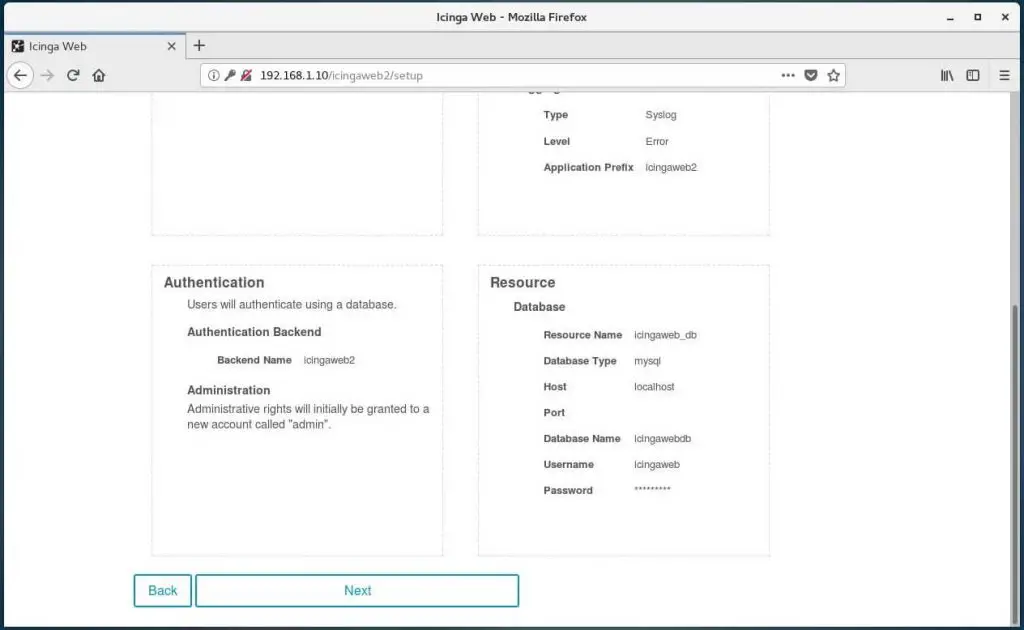Screen dimensions: 1024x630
Task: Click the Back button
Action: pyautogui.click(x=163, y=591)
